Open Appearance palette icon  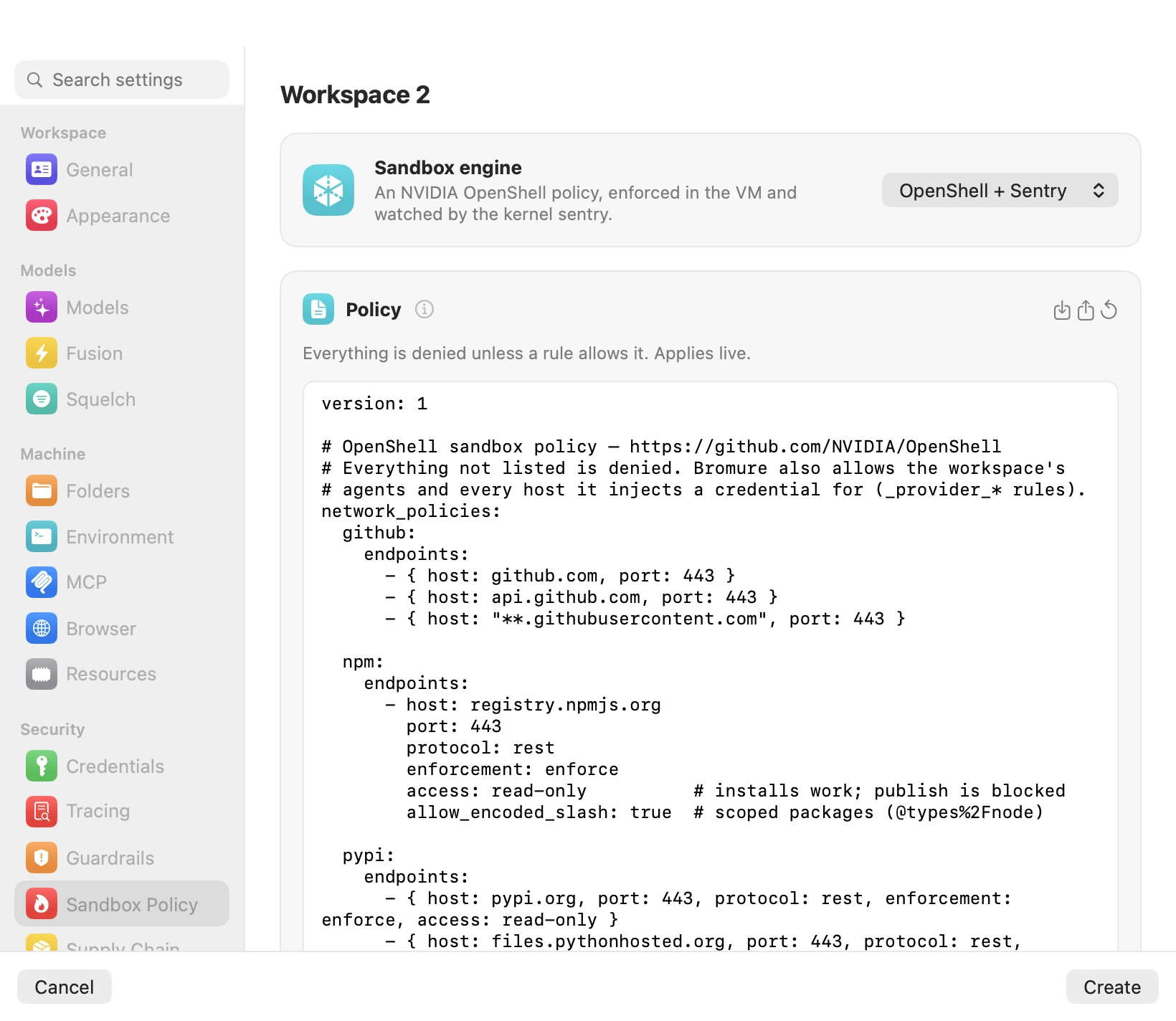coord(42,216)
